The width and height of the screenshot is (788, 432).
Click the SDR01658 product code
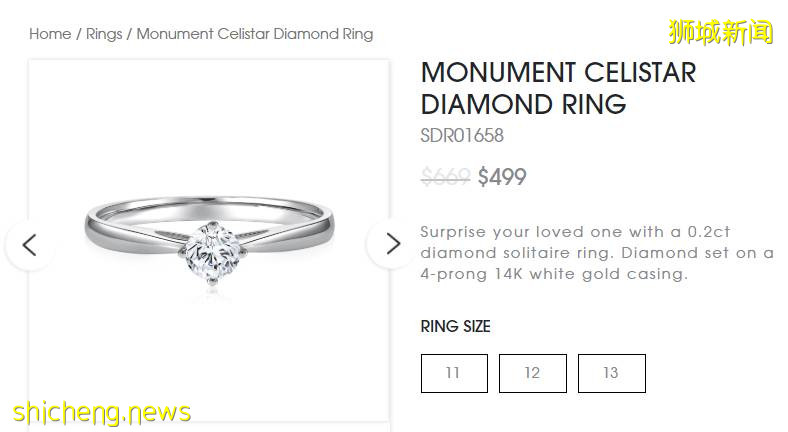[462, 136]
